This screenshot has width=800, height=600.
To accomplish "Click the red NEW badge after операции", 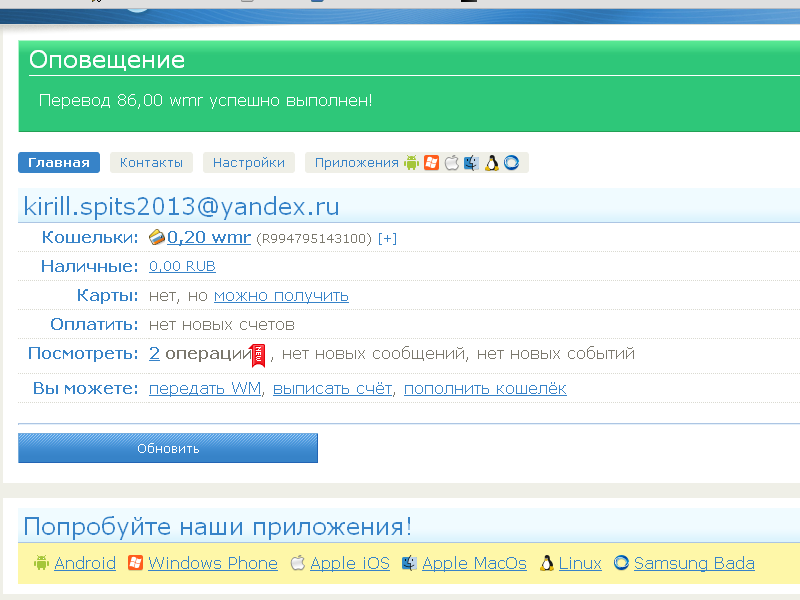I will [x=258, y=356].
